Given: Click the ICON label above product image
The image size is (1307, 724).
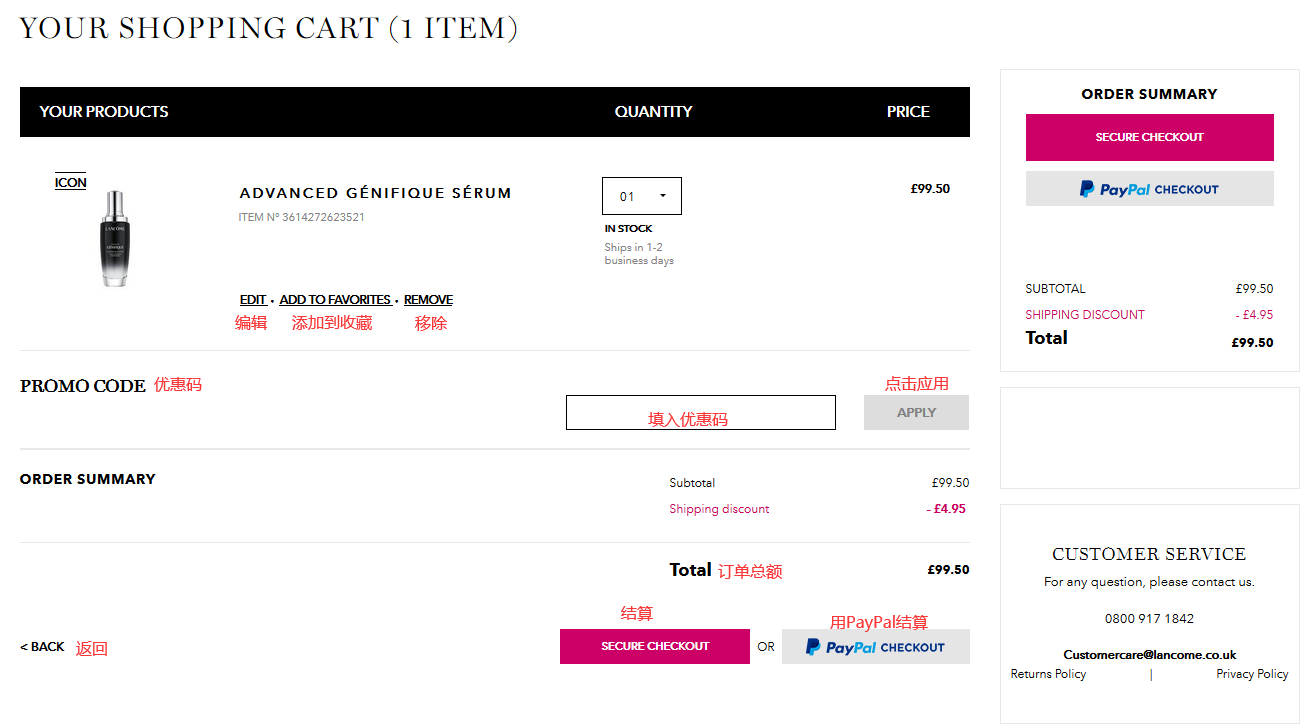Looking at the screenshot, I should pyautogui.click(x=70, y=182).
